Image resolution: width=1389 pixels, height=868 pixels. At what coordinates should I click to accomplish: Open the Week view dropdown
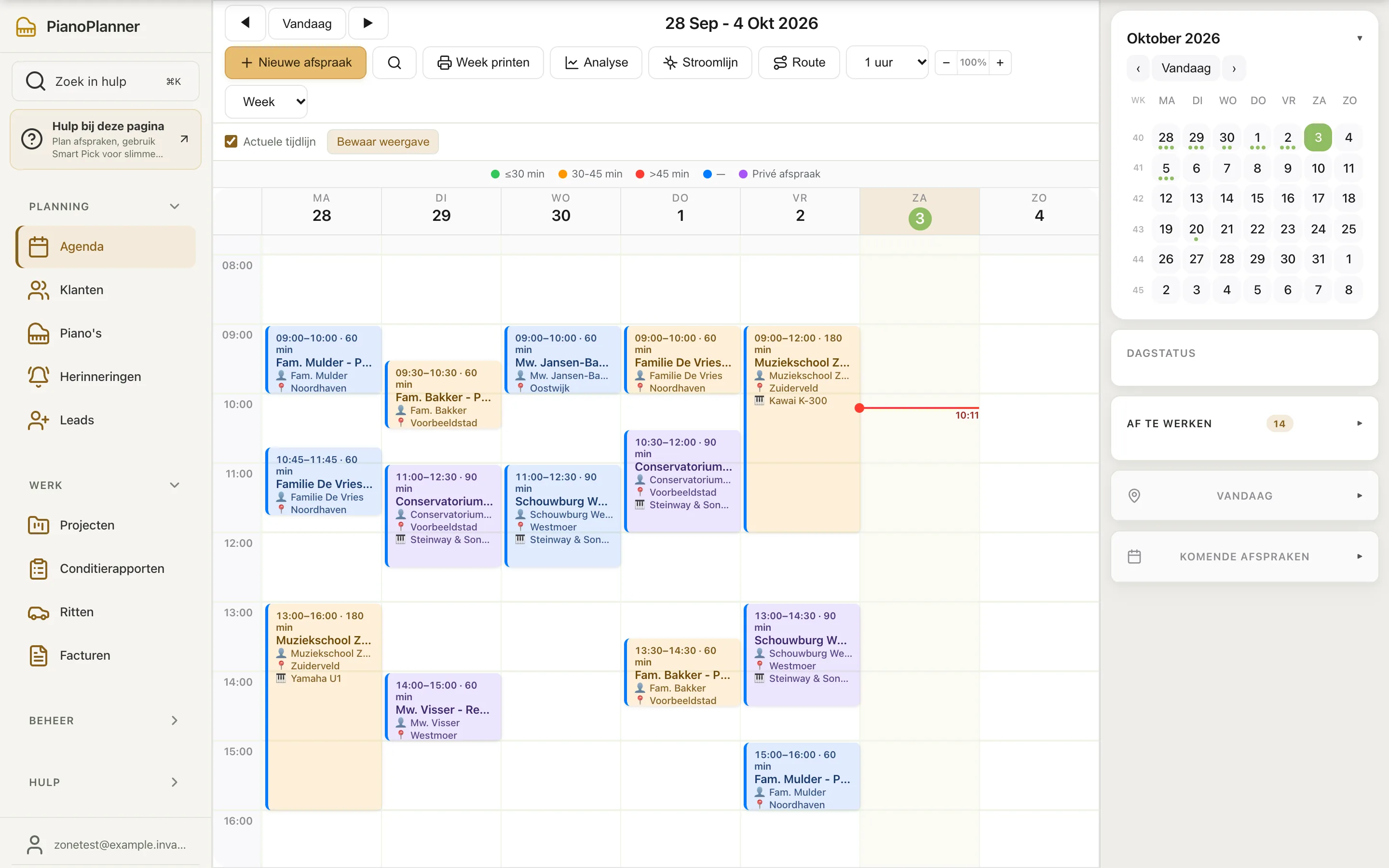pos(266,102)
